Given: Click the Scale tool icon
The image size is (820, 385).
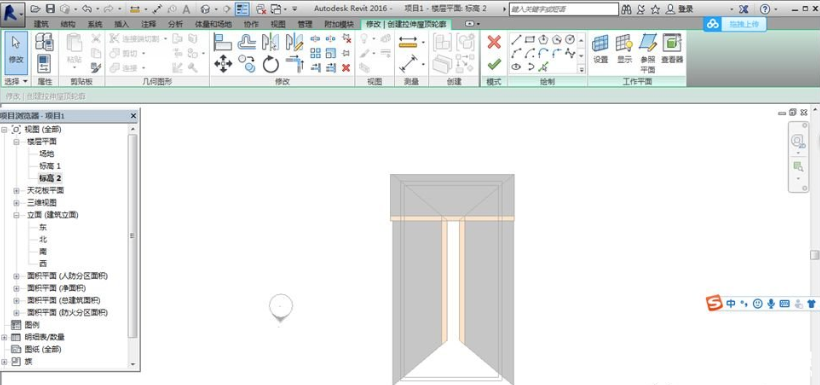Looking at the screenshot, I should click(331, 53).
